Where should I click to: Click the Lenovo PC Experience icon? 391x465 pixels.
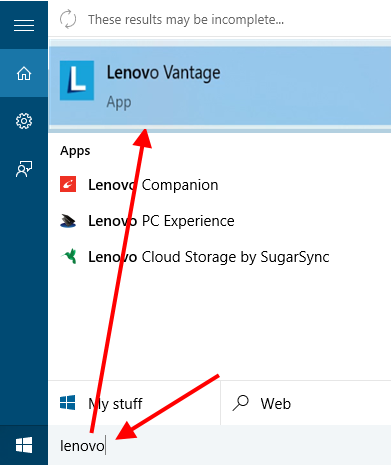68,221
